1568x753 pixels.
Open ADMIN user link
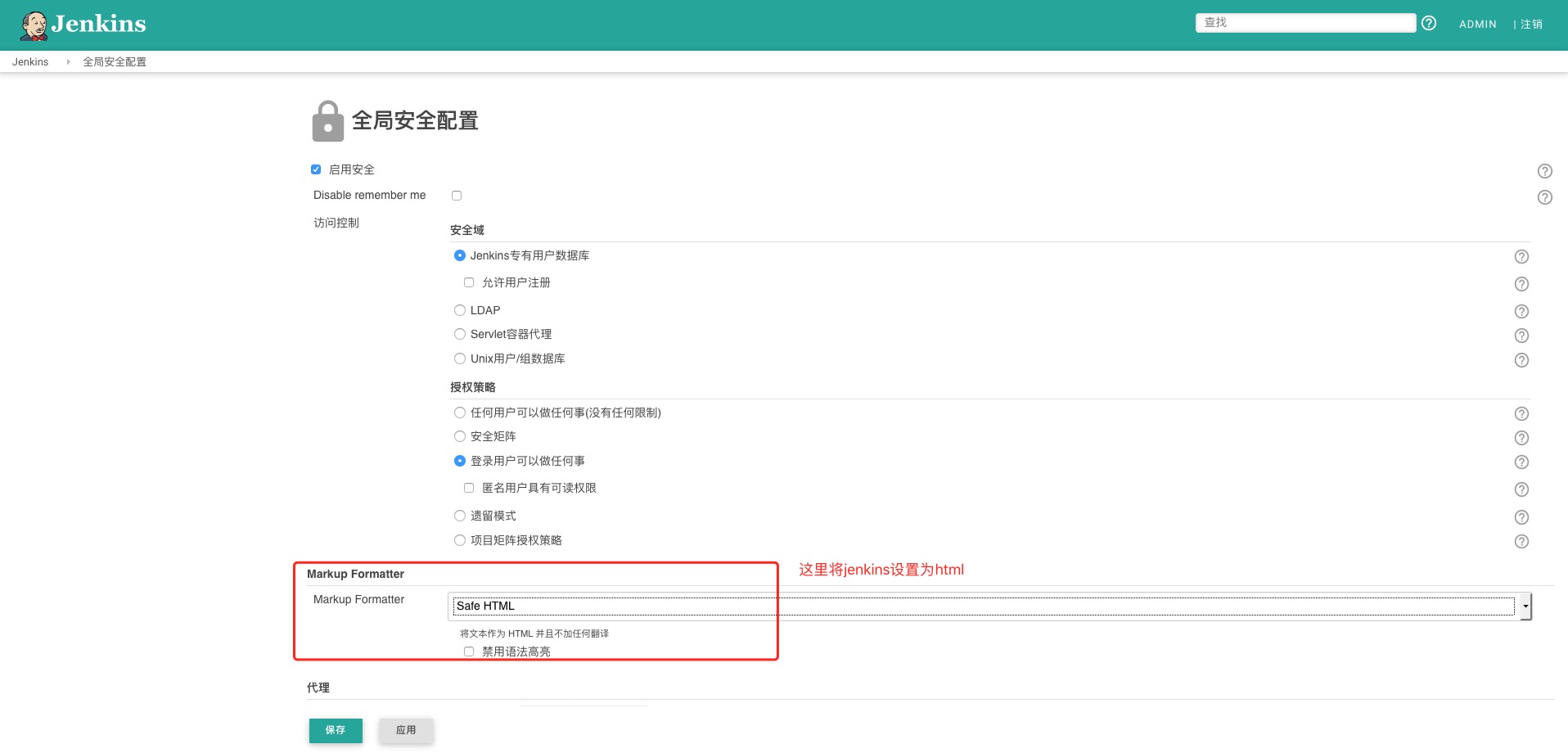1477,25
